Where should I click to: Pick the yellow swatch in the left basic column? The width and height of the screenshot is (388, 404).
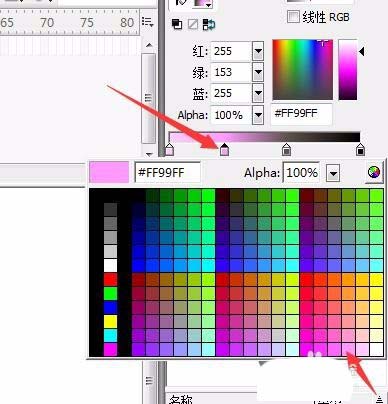(111, 322)
